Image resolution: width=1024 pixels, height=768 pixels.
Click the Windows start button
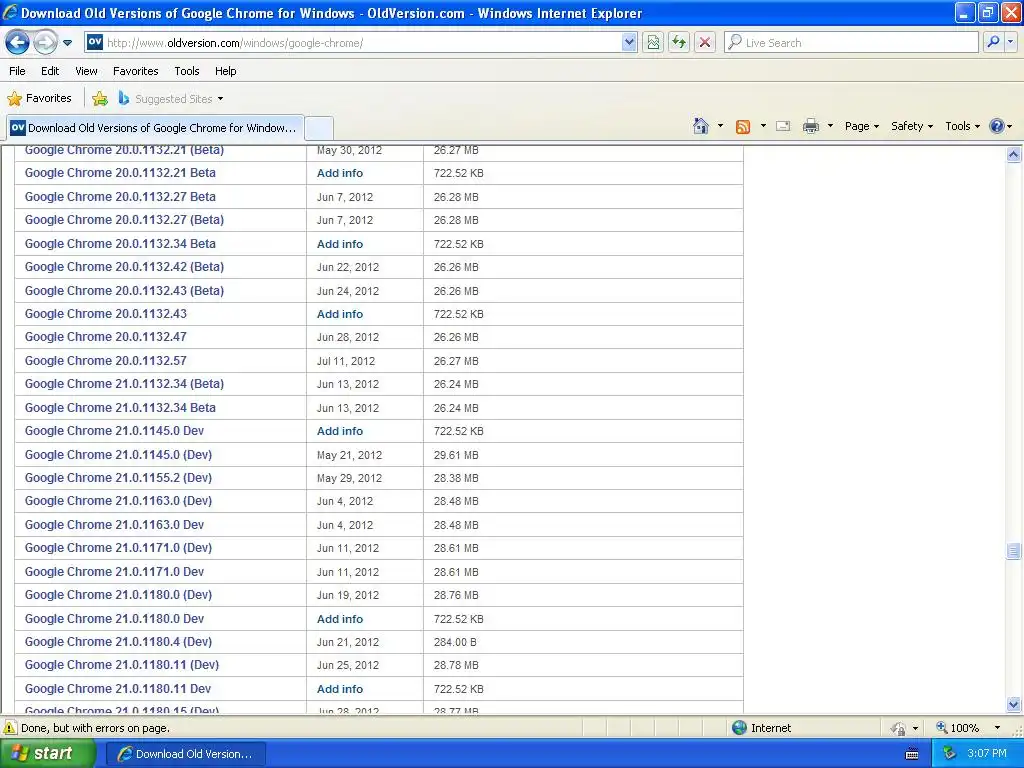point(48,754)
